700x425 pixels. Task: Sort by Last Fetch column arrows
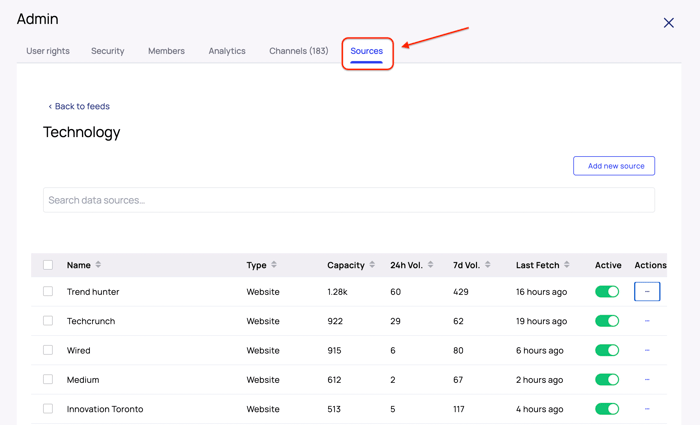point(567,265)
